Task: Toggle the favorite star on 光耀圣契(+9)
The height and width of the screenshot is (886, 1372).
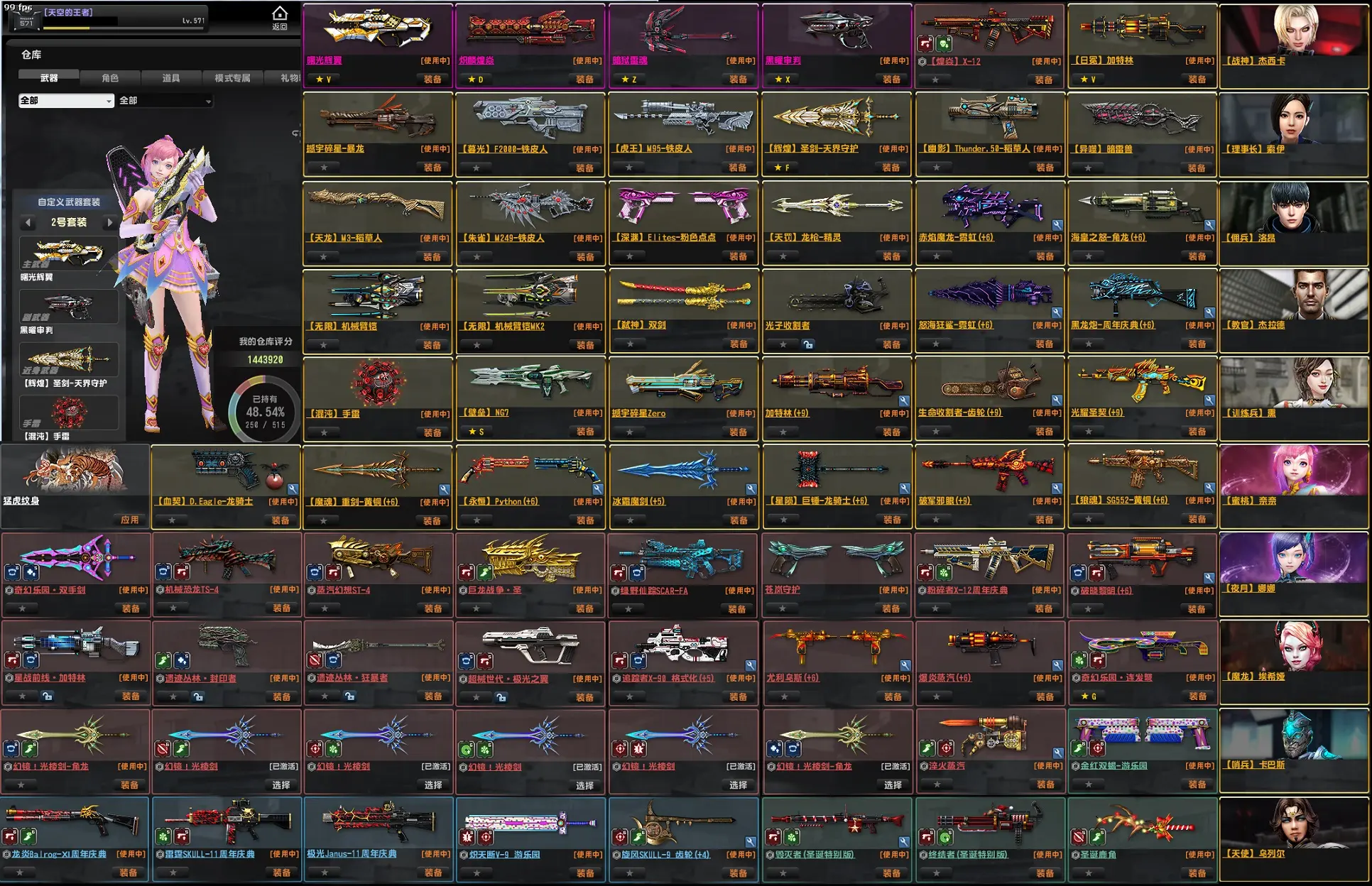Action: tap(1088, 432)
